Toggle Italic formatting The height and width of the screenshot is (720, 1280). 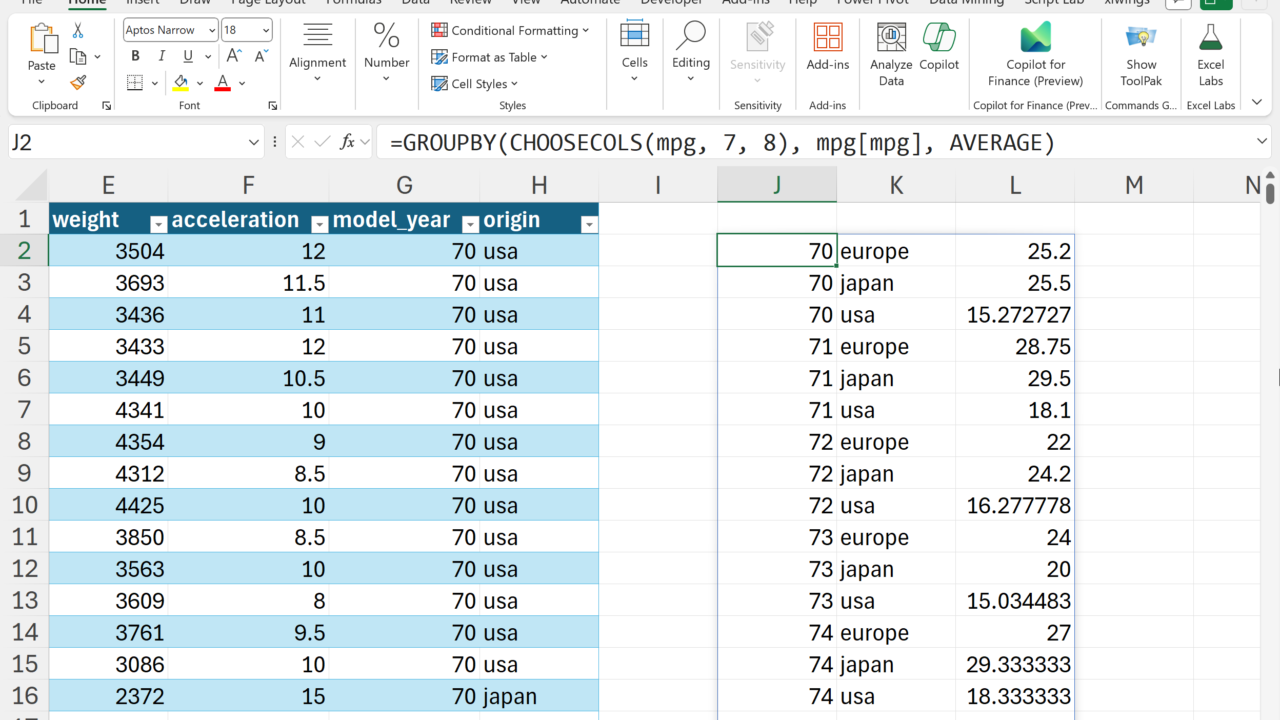[161, 56]
